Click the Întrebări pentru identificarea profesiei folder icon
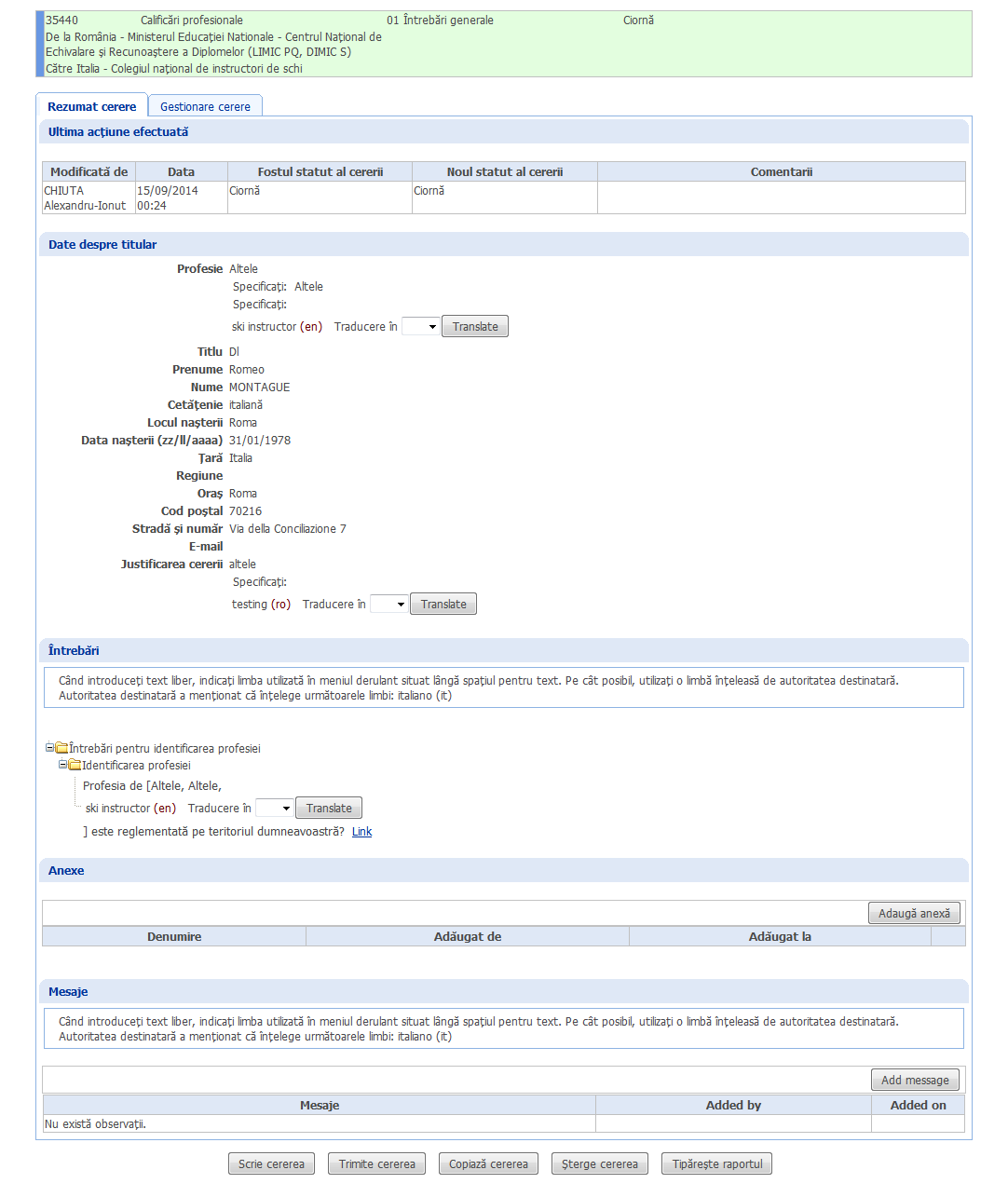Screen dimensions: 1008x1197 (61, 748)
